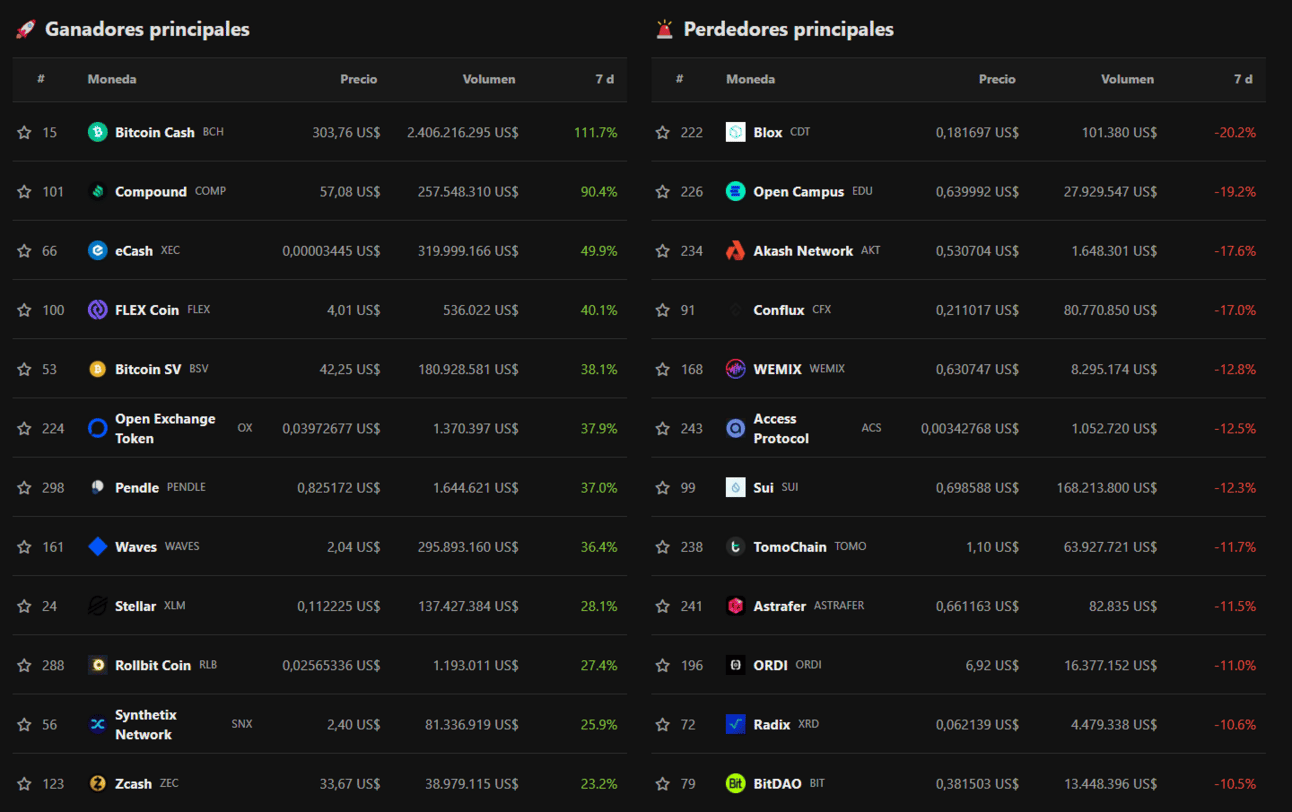
Task: Add FLEX Coin to favorites star
Action: [24, 310]
